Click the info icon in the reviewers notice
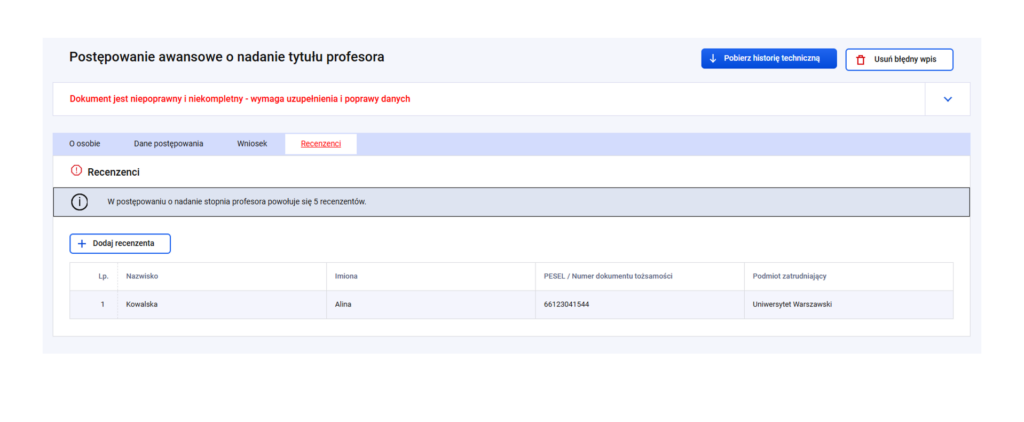1024x422 pixels. [79, 202]
